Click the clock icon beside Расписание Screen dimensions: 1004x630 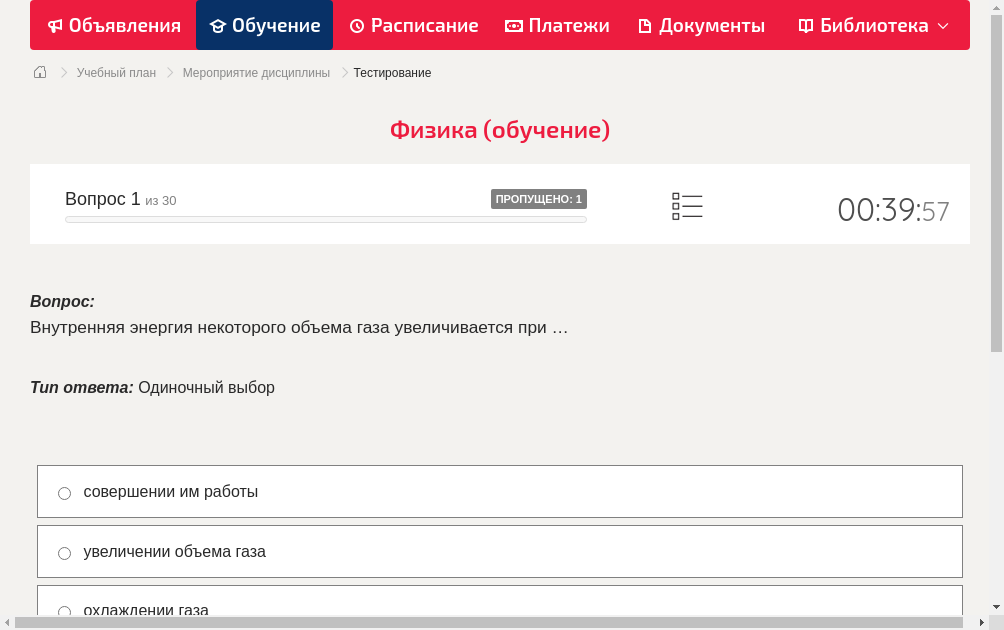pos(355,25)
